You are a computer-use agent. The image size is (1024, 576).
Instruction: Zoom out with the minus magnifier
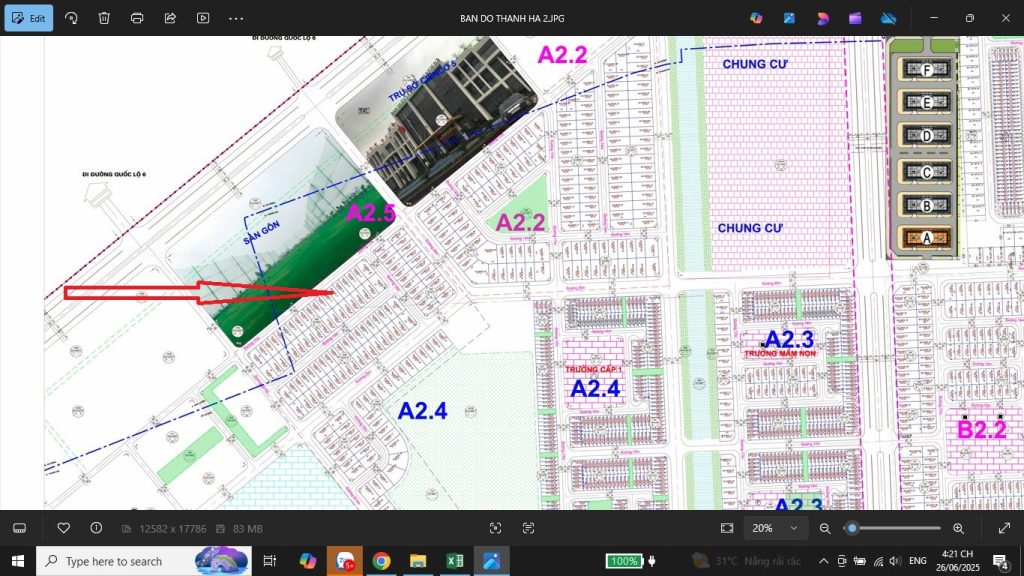[x=825, y=528]
